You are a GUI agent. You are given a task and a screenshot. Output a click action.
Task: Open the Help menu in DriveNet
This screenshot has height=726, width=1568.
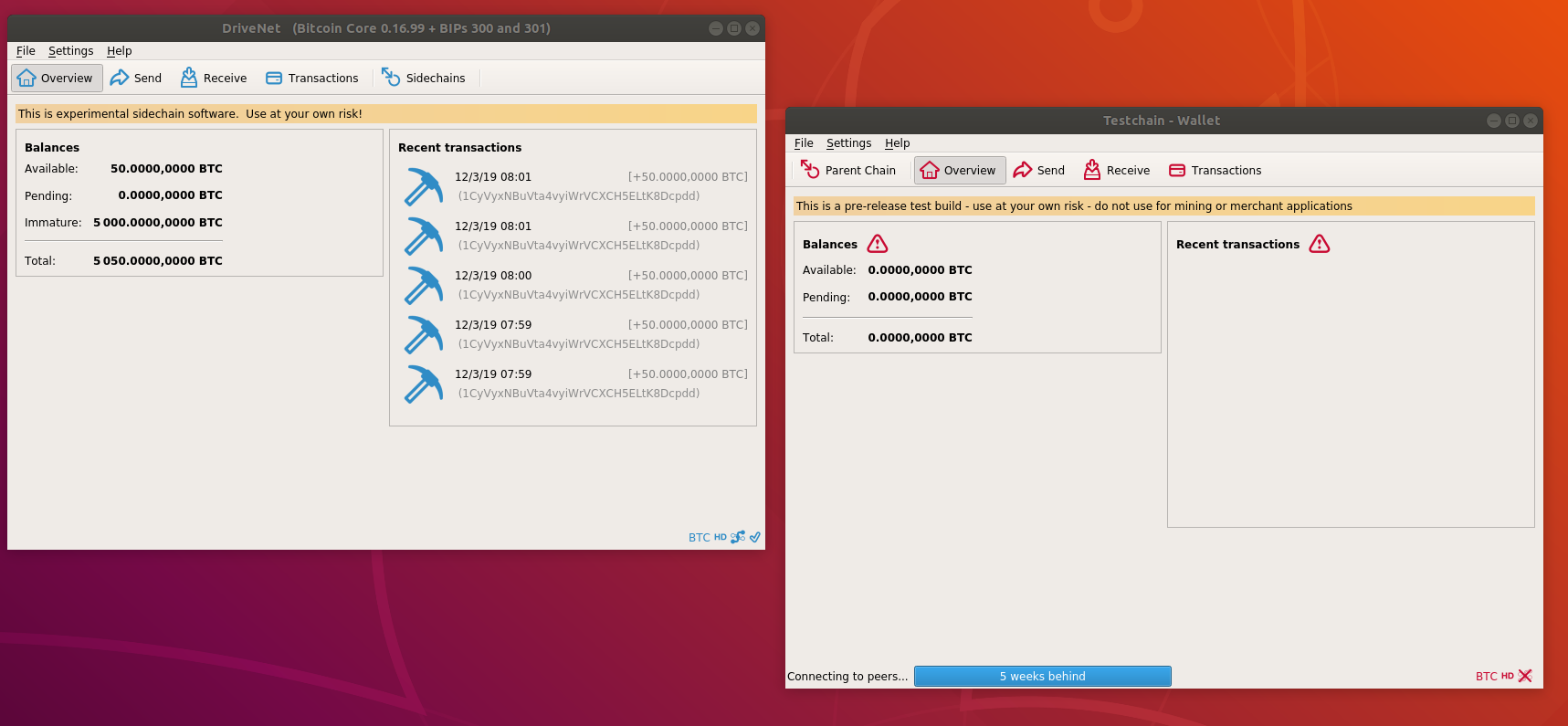[x=119, y=51]
